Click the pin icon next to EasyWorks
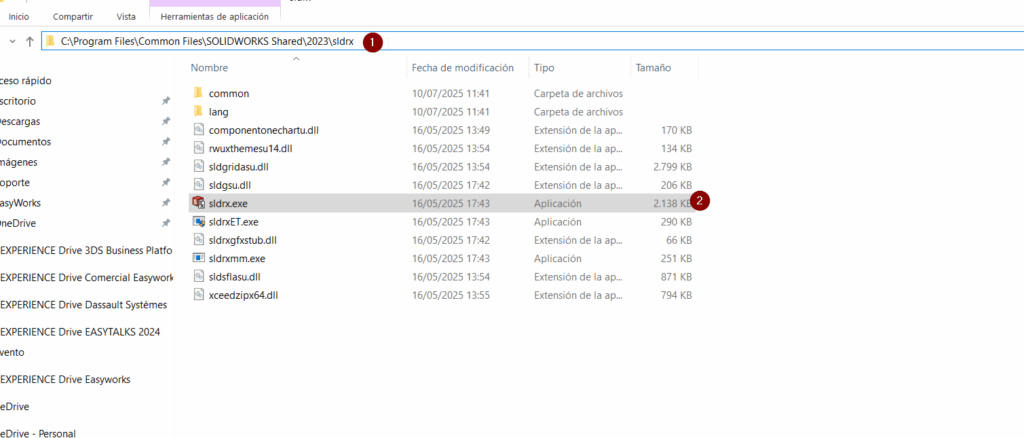Image resolution: width=1024 pixels, height=438 pixels. coord(166,202)
